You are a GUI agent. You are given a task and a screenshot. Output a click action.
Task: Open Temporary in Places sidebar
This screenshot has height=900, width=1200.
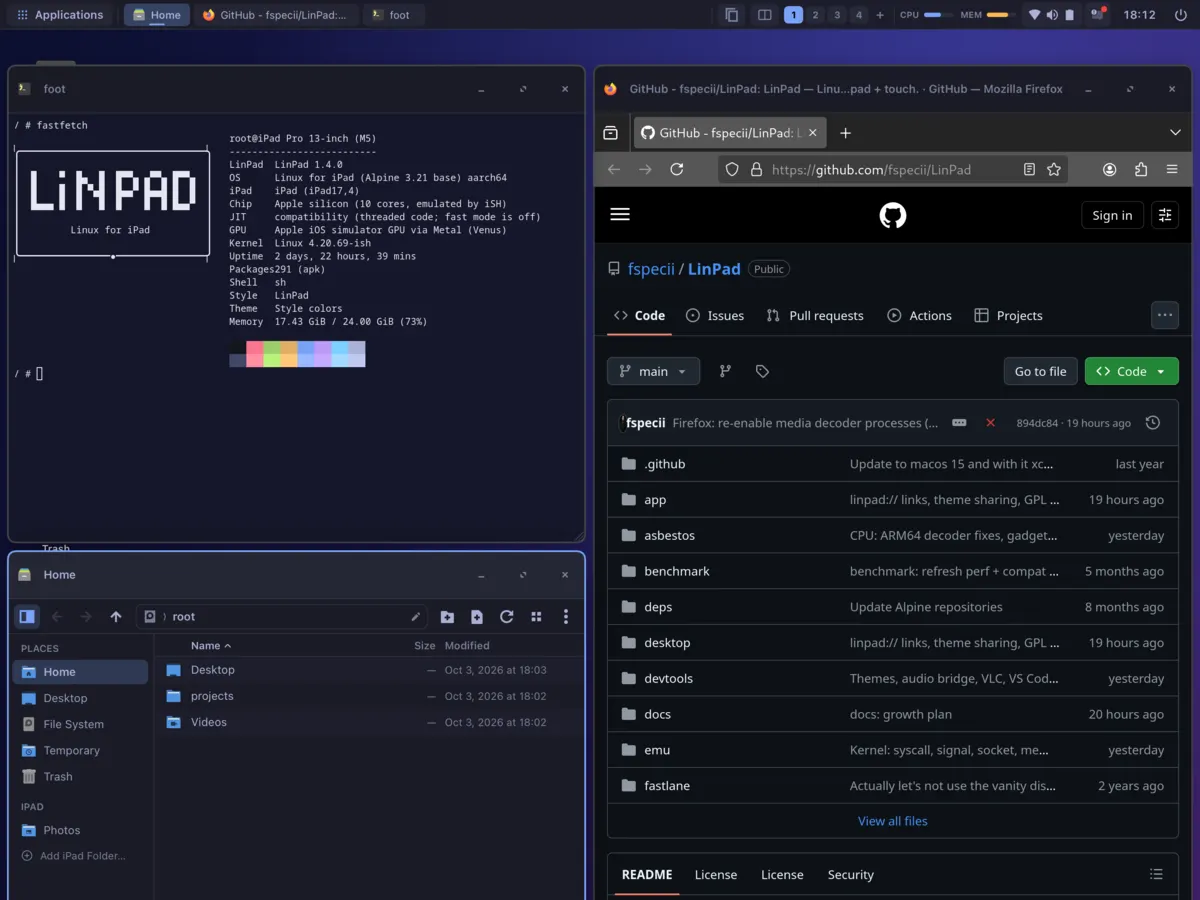tap(80, 750)
